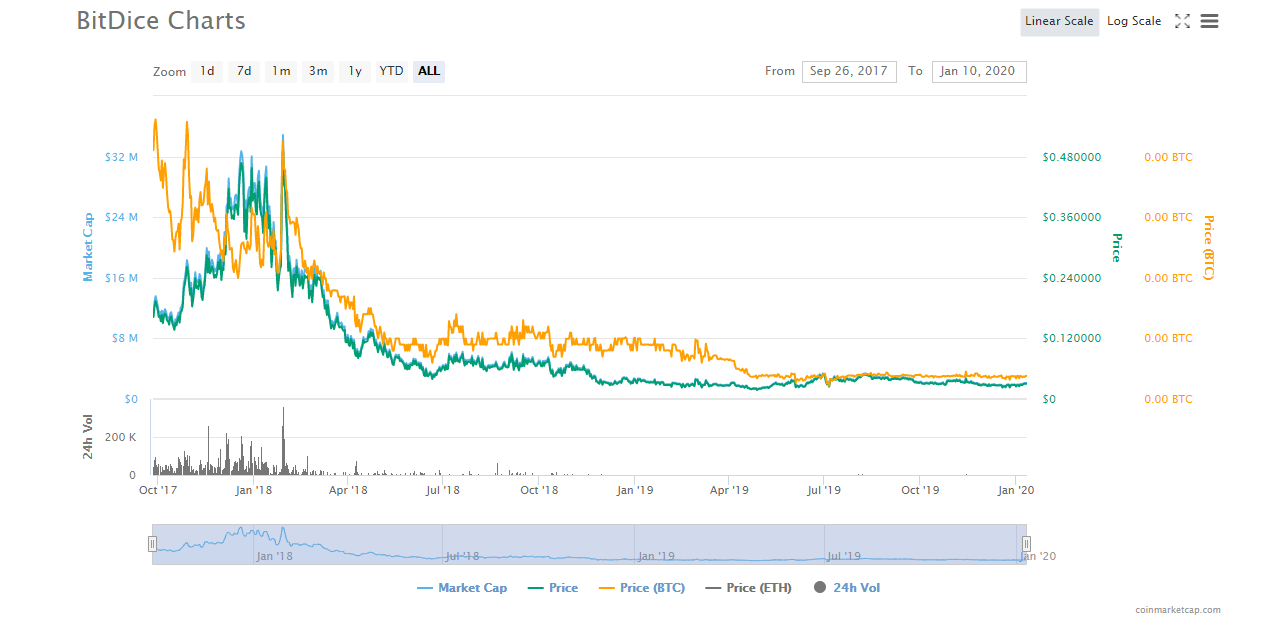Click the $32 M market cap axis label
This screenshot has width=1264, height=641.
click(121, 157)
